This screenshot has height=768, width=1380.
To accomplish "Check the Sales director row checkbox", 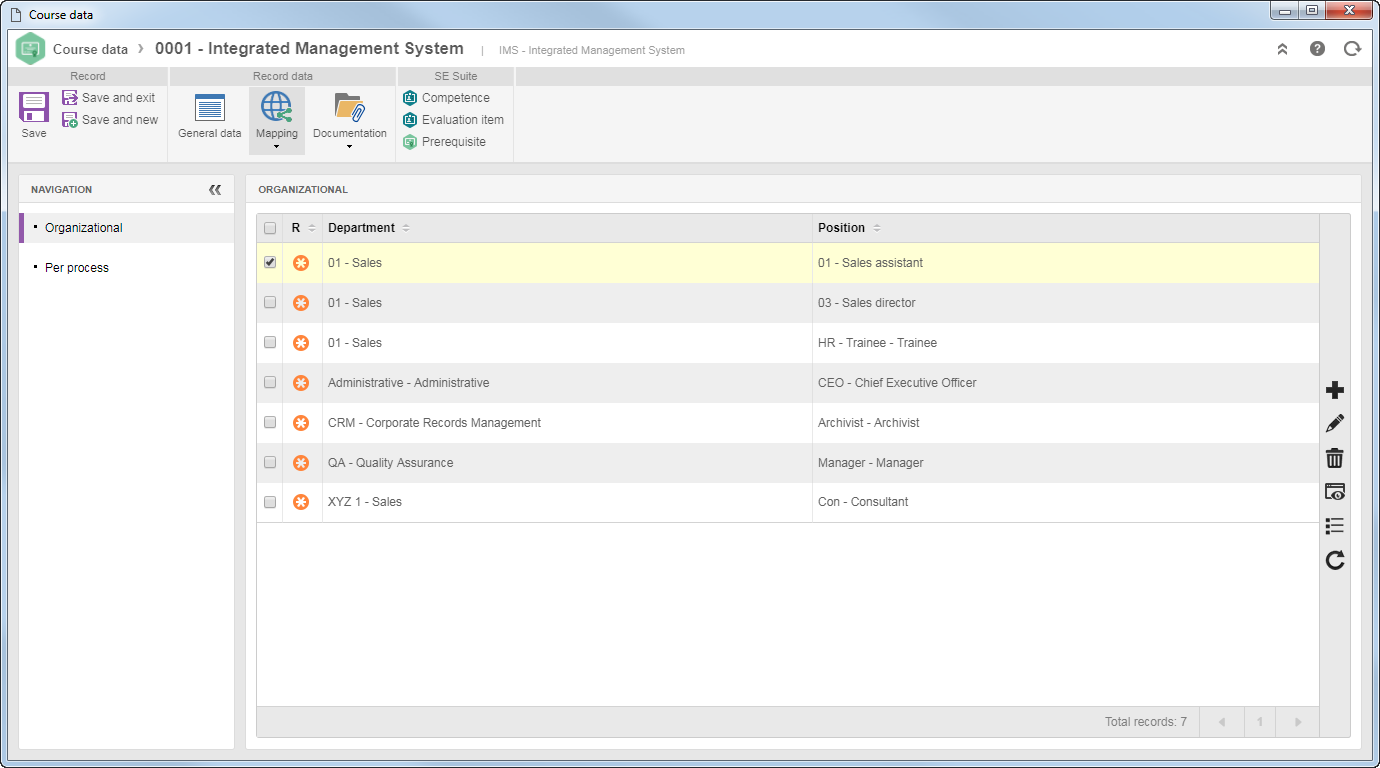I will [x=270, y=302].
